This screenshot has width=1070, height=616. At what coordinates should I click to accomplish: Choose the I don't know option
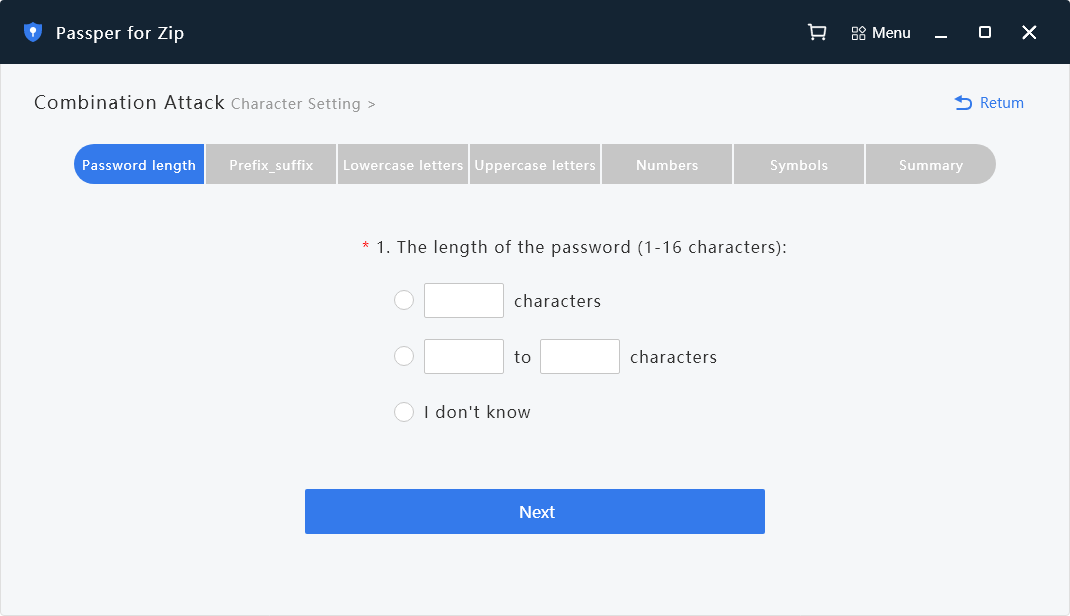tap(404, 412)
